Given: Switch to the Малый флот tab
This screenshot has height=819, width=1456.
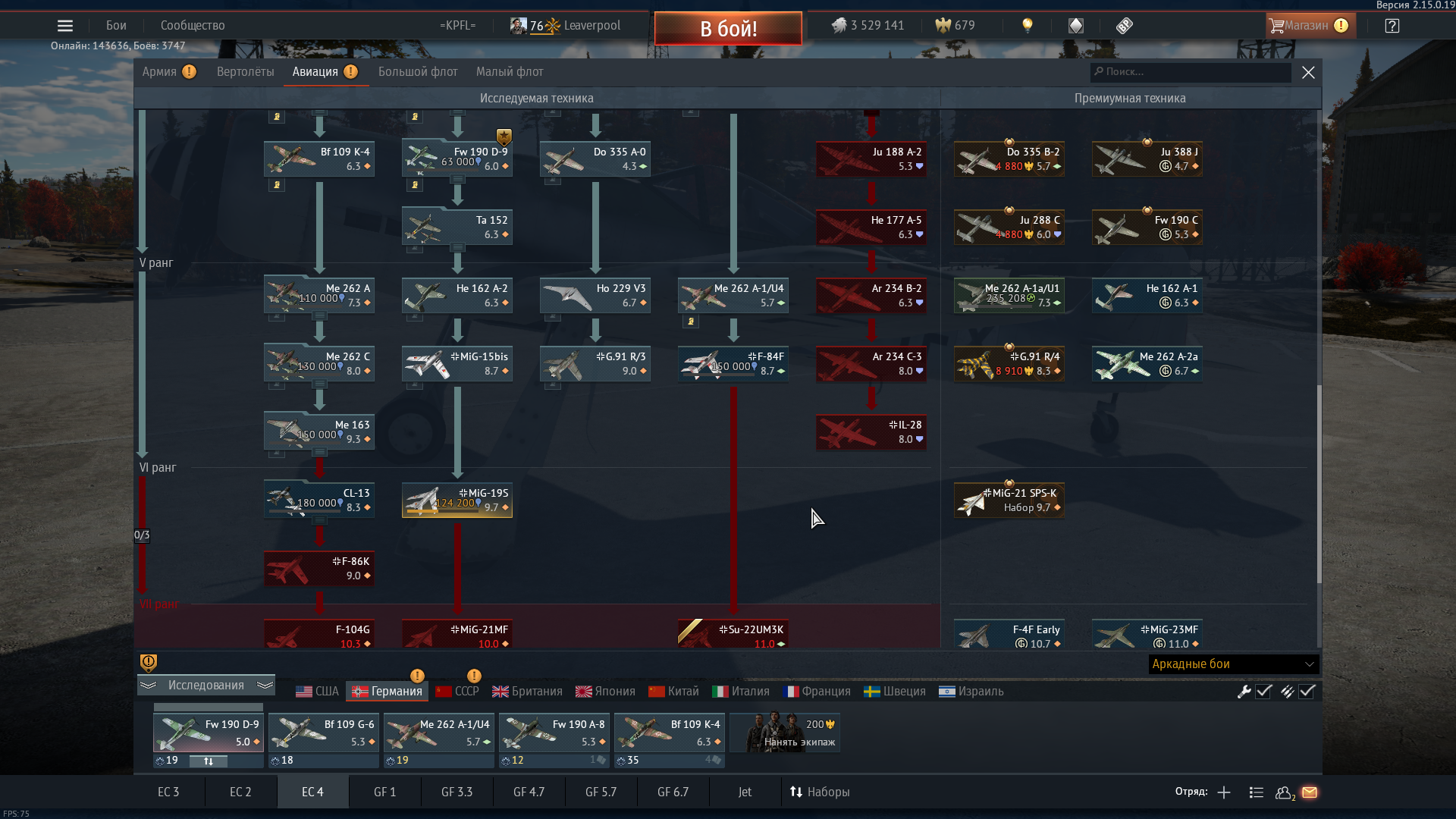Looking at the screenshot, I should [510, 72].
